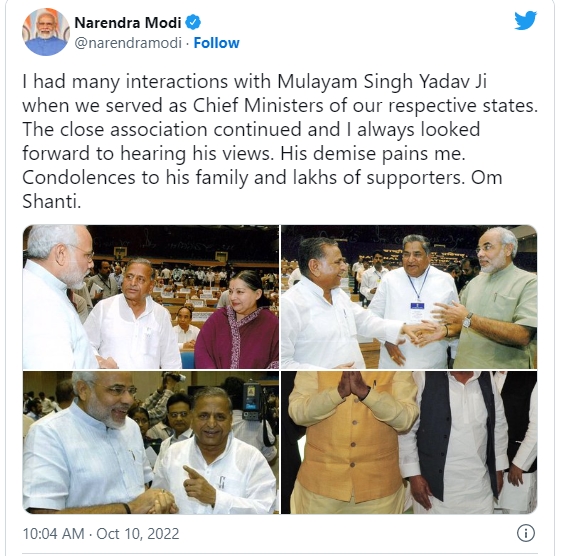Screen dimensions: 564x556
Task: Click the phrase 'Chief Ministers' in tweet
Action: pyautogui.click(x=258, y=106)
